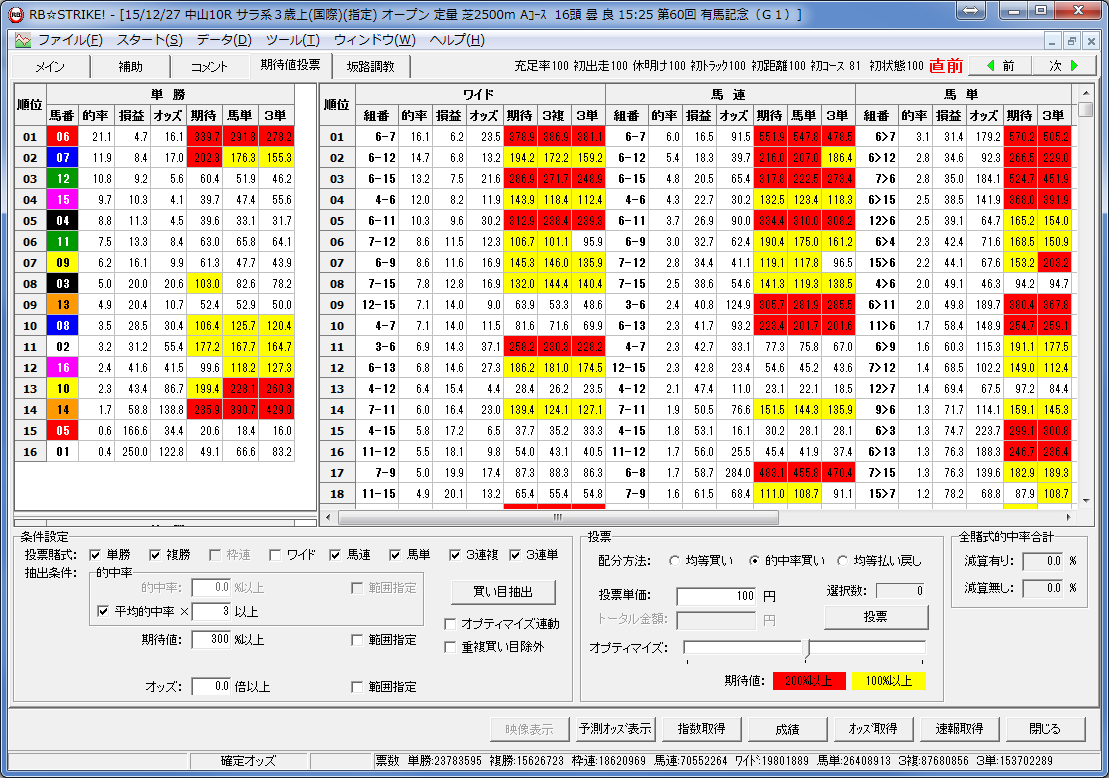
Task: Select 的中率買い allocation radio button
Action: 755,561
